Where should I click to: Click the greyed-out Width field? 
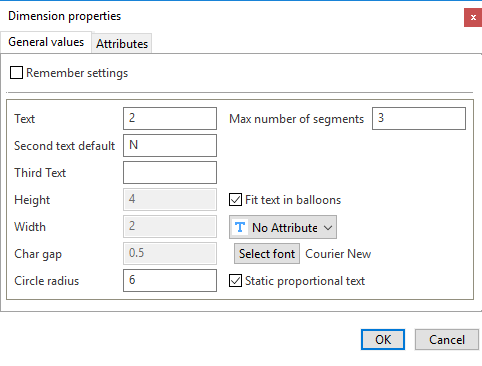pos(170,226)
